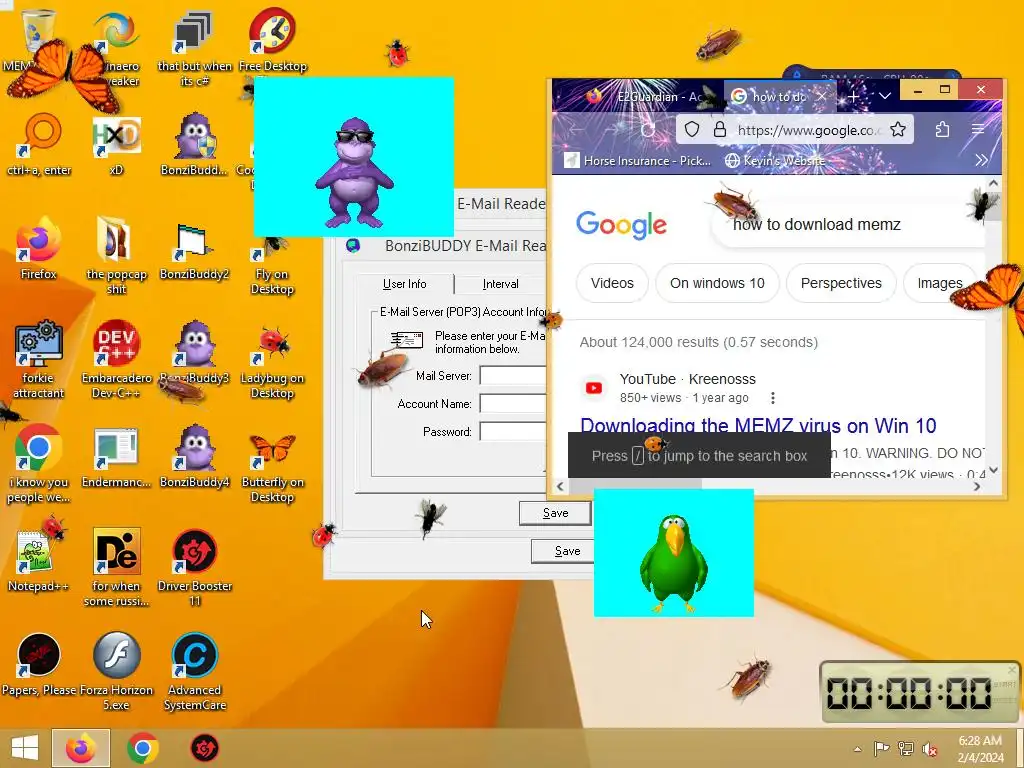Open the Windows Start menu
1024x768 pixels.
(25, 748)
